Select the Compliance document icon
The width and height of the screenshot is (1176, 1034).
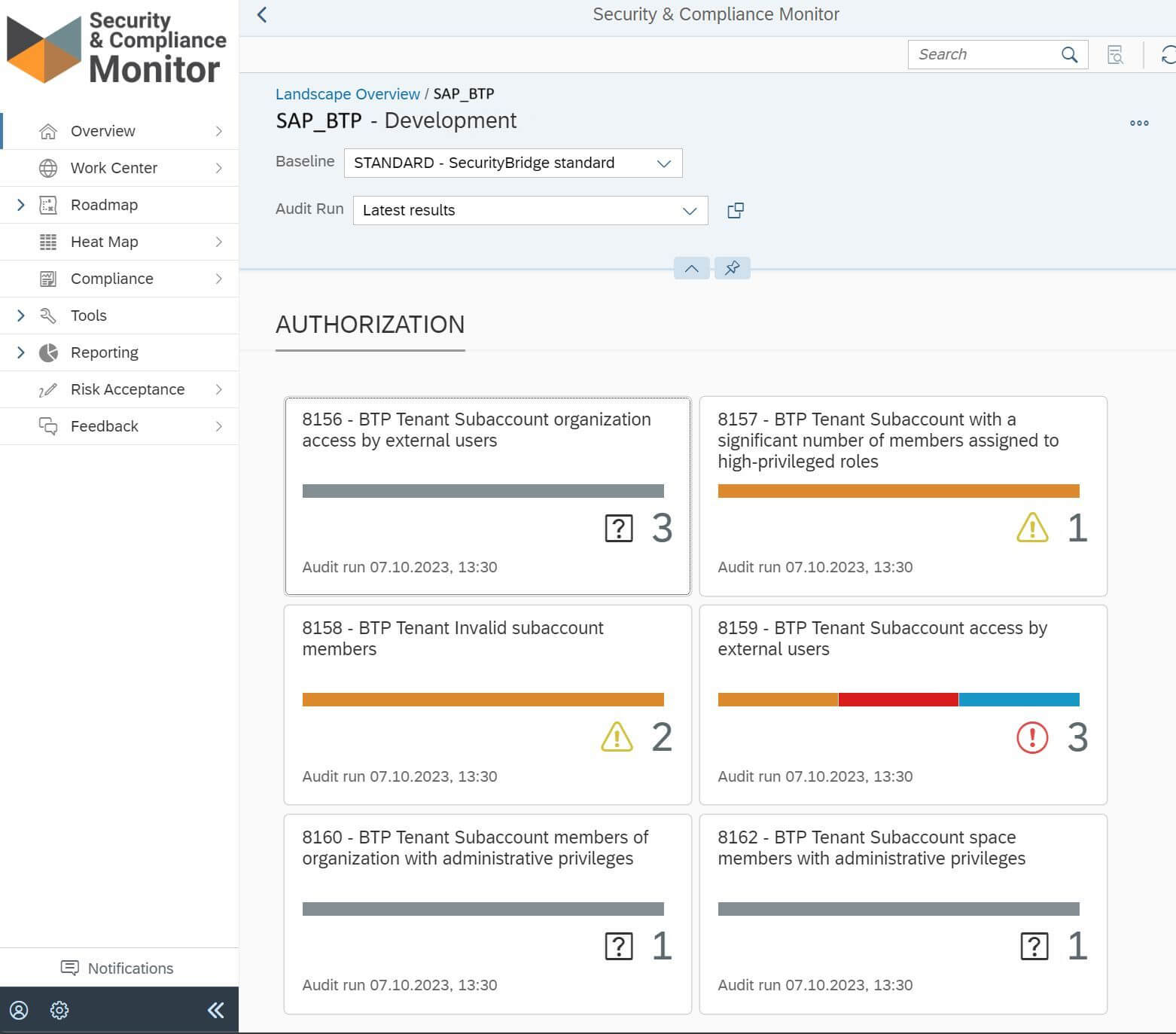(x=48, y=278)
